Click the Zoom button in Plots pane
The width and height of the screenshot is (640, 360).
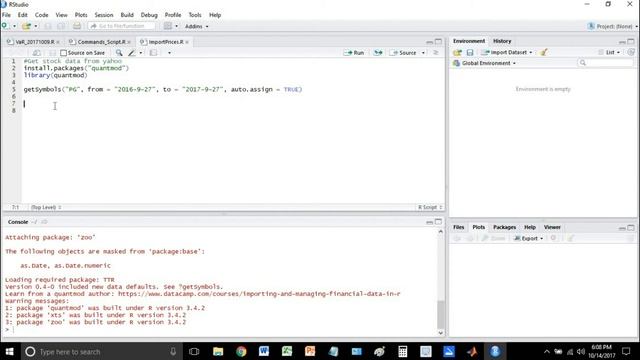tap(493, 238)
